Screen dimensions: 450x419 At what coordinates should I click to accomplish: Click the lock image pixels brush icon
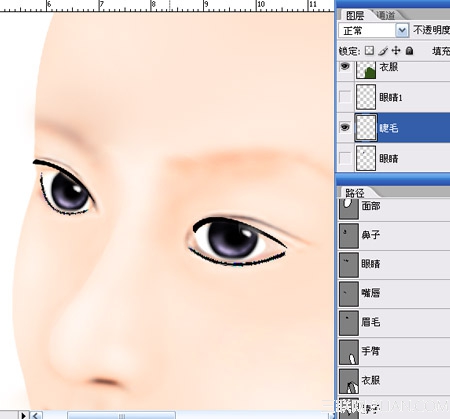(x=383, y=51)
